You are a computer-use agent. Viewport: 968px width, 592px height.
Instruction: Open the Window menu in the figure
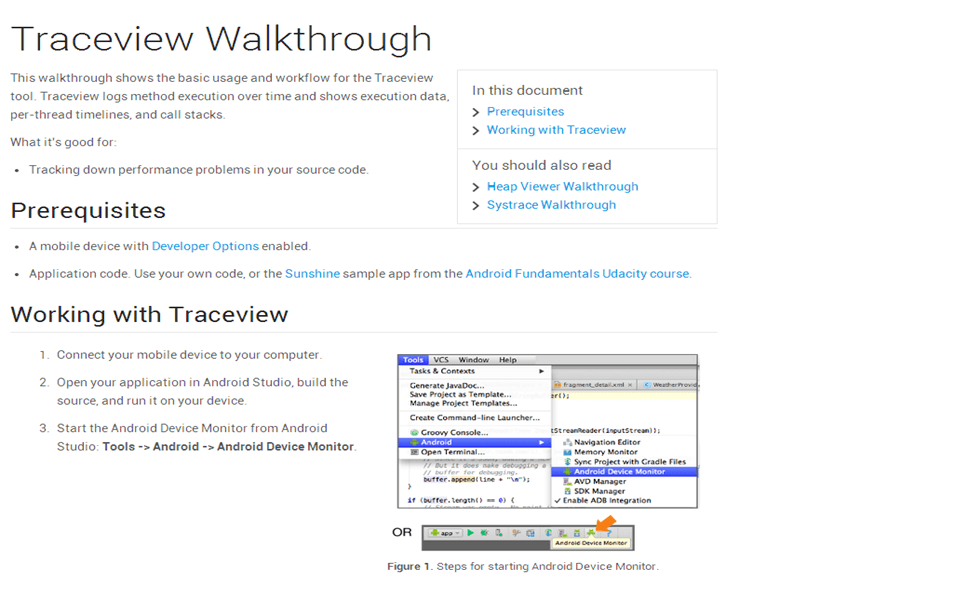point(474,360)
